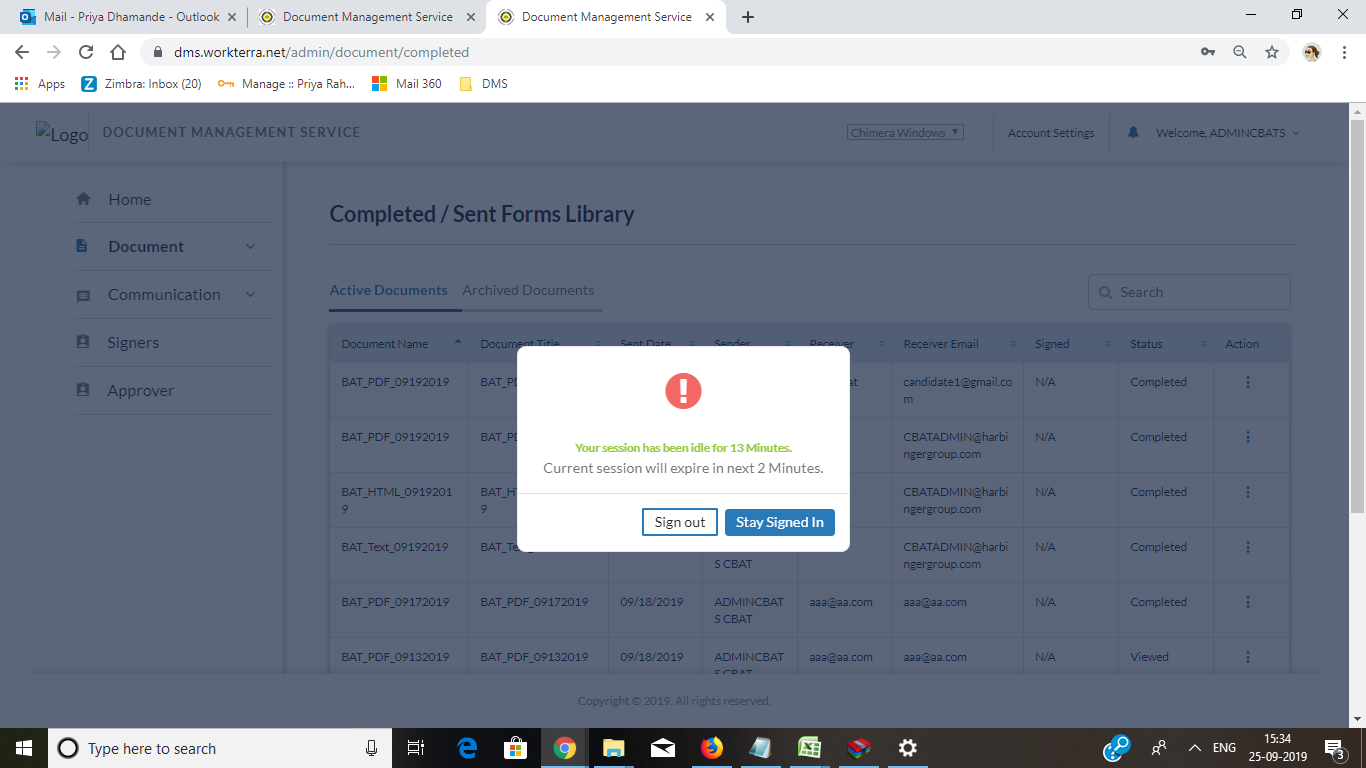Screen dimensions: 1366x768
Task: Open the Signers sidebar item
Action: point(133,342)
